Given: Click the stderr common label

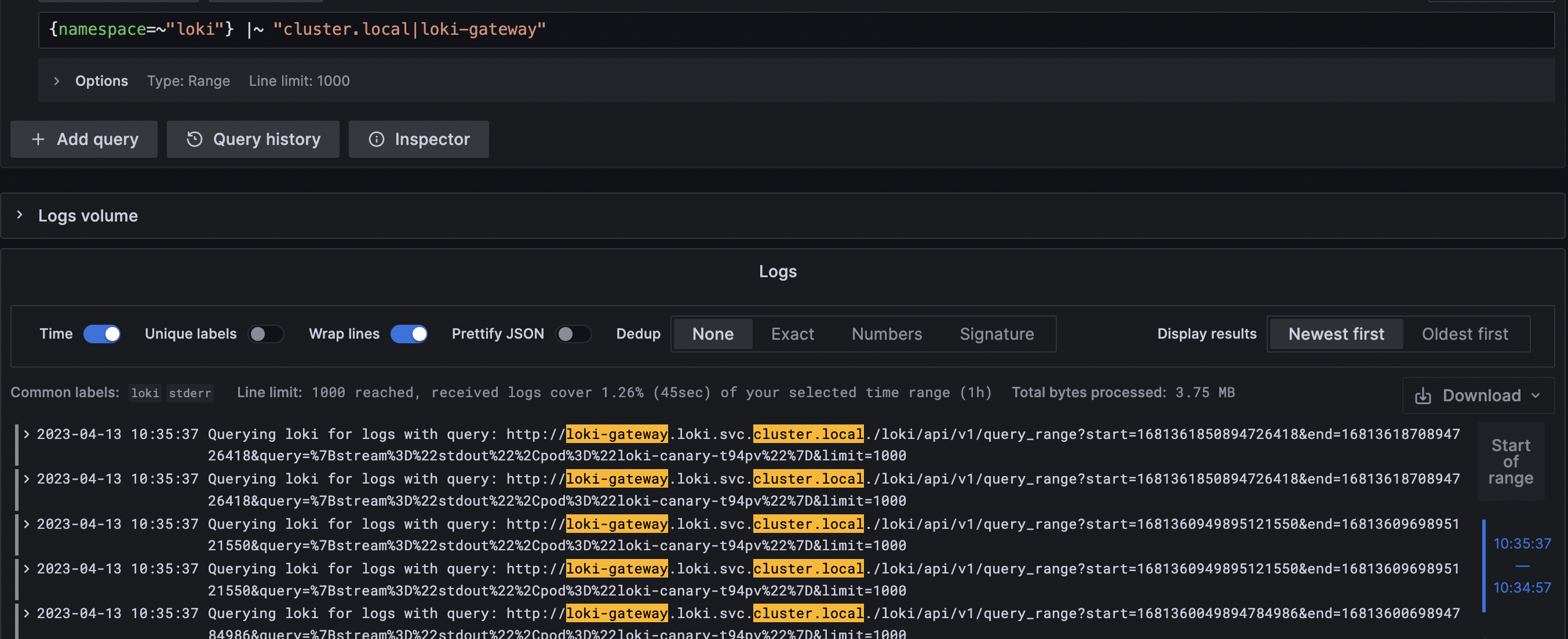Looking at the screenshot, I should pyautogui.click(x=190, y=394).
